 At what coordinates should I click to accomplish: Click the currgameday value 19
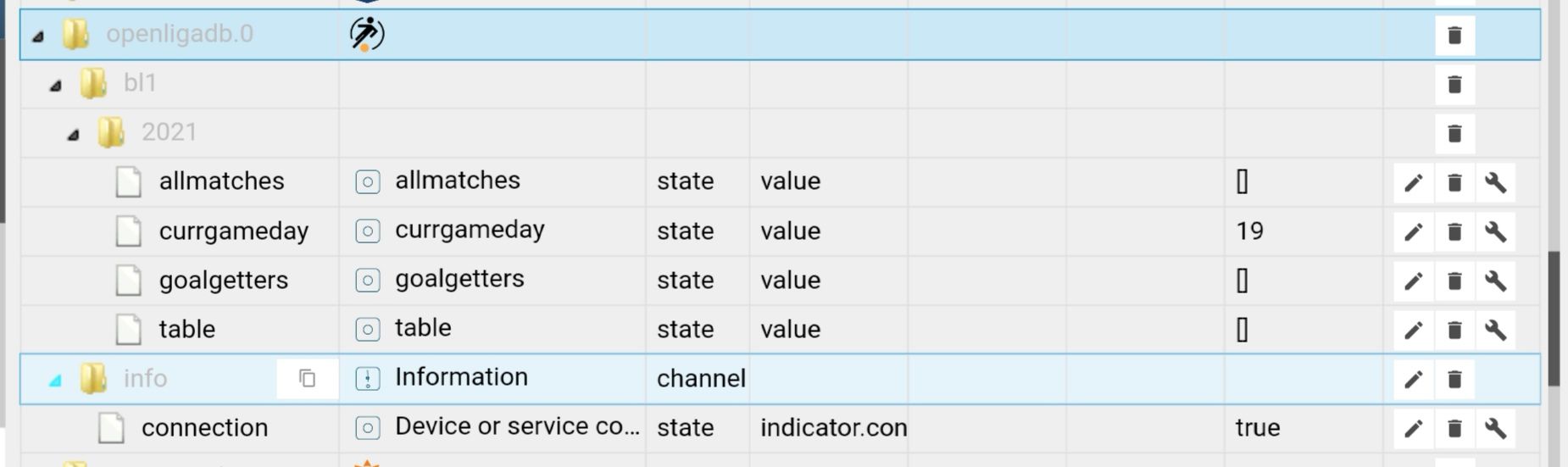(1249, 231)
